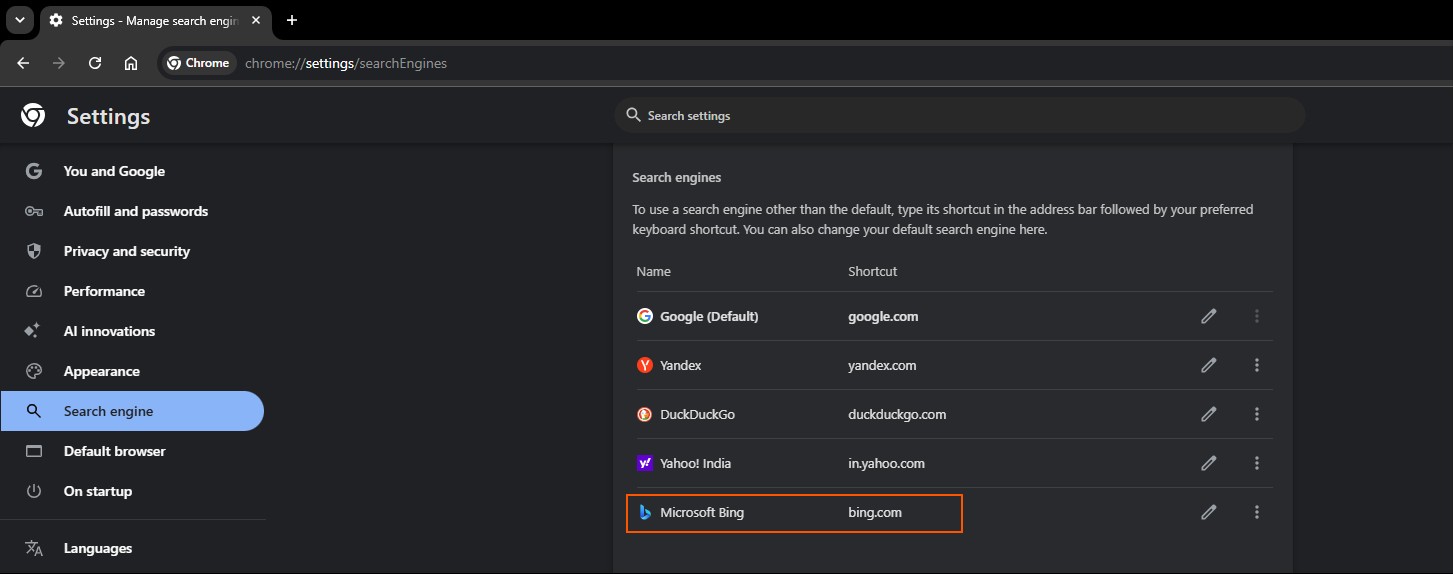Click the Bing favicon in list
The image size is (1453, 574).
coord(645,512)
